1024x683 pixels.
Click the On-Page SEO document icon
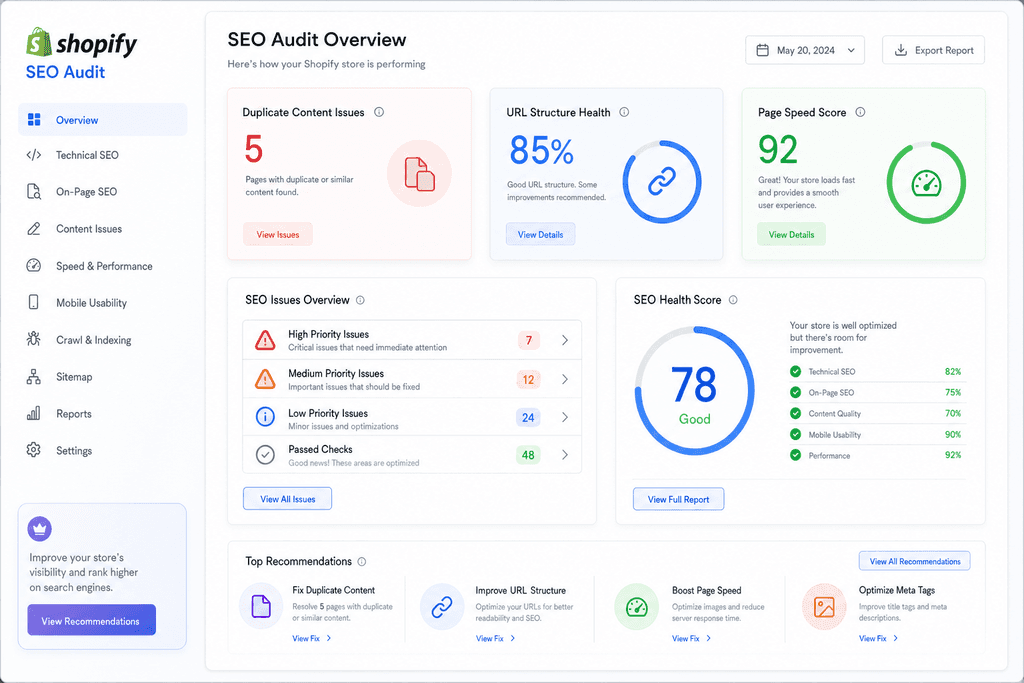tap(34, 191)
